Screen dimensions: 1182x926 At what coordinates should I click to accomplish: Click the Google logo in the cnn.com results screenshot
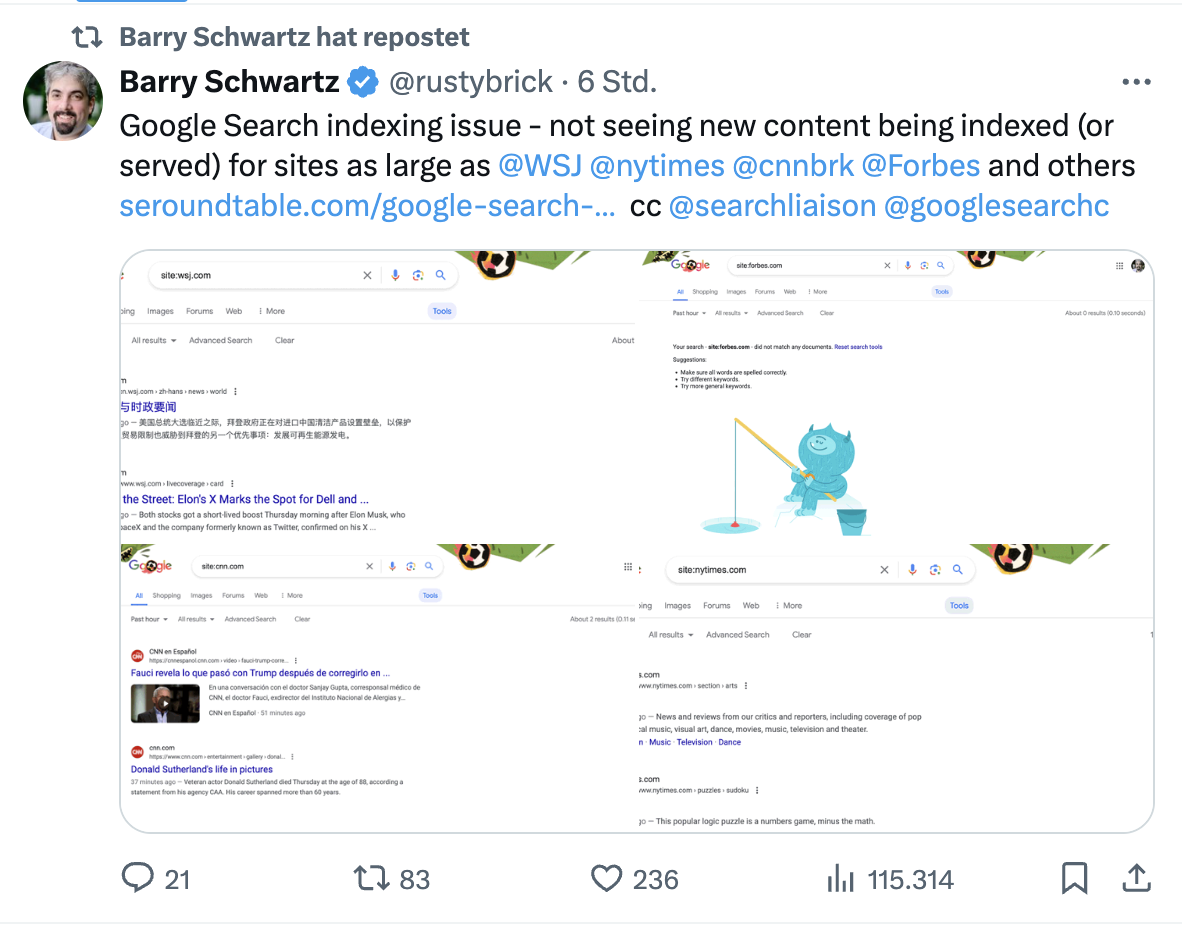pos(149,565)
